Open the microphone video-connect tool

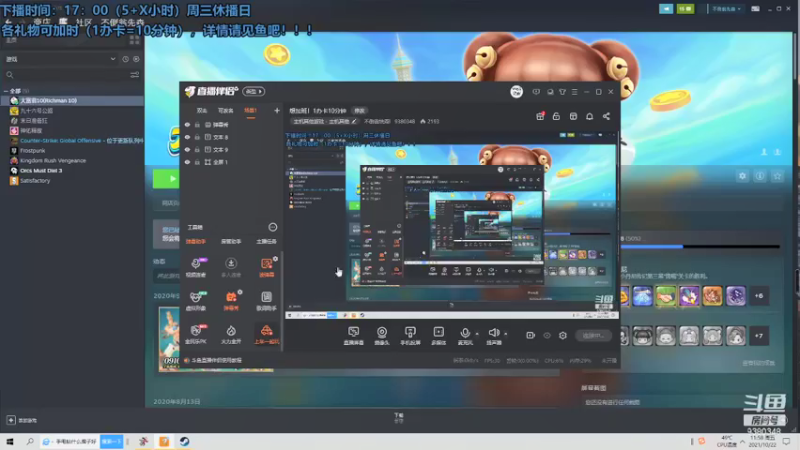click(195, 267)
